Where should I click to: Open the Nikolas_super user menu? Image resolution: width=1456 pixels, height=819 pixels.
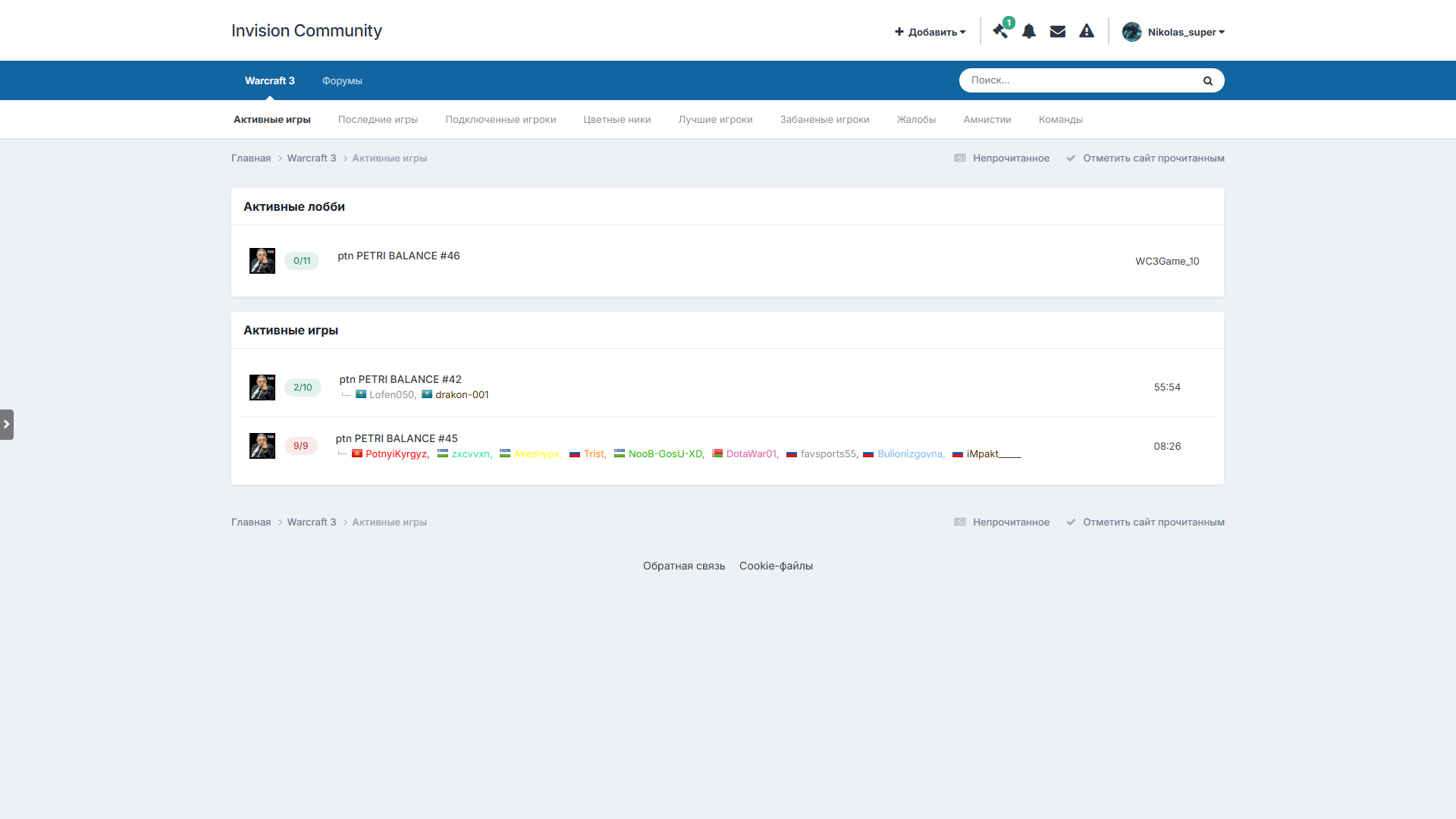click(x=1174, y=32)
